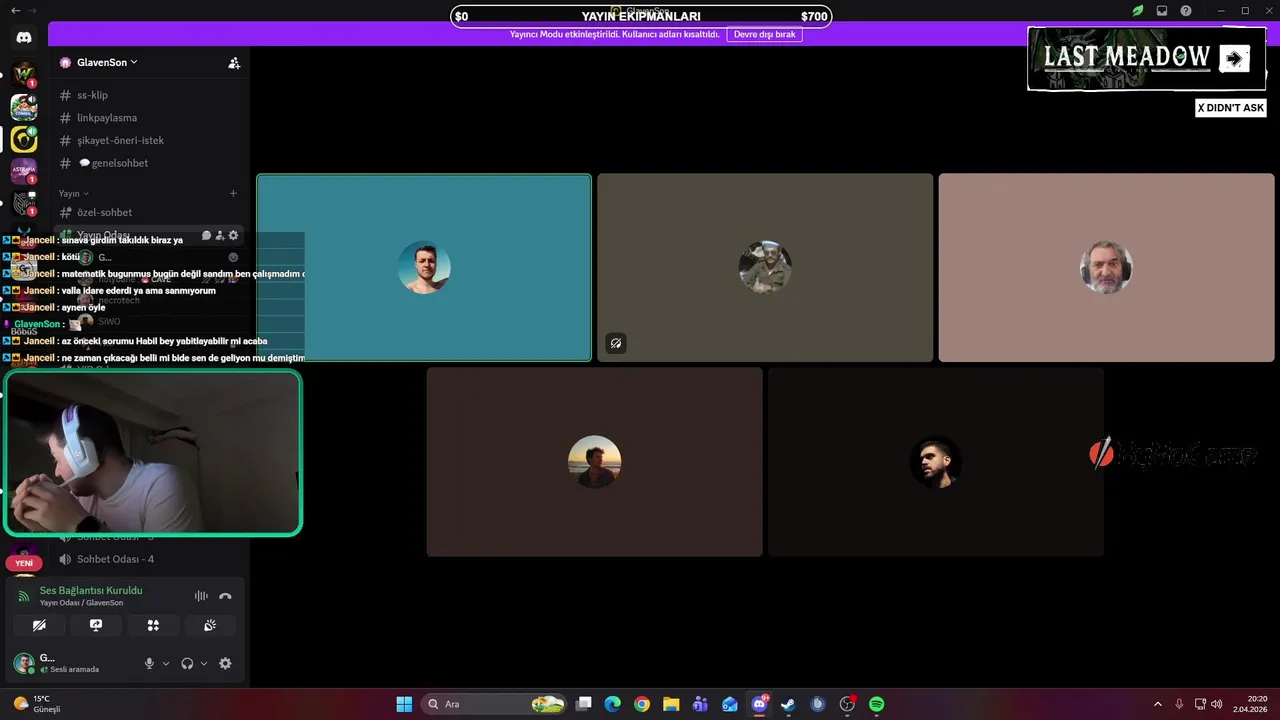Disconnect from the voice call

click(x=225, y=596)
